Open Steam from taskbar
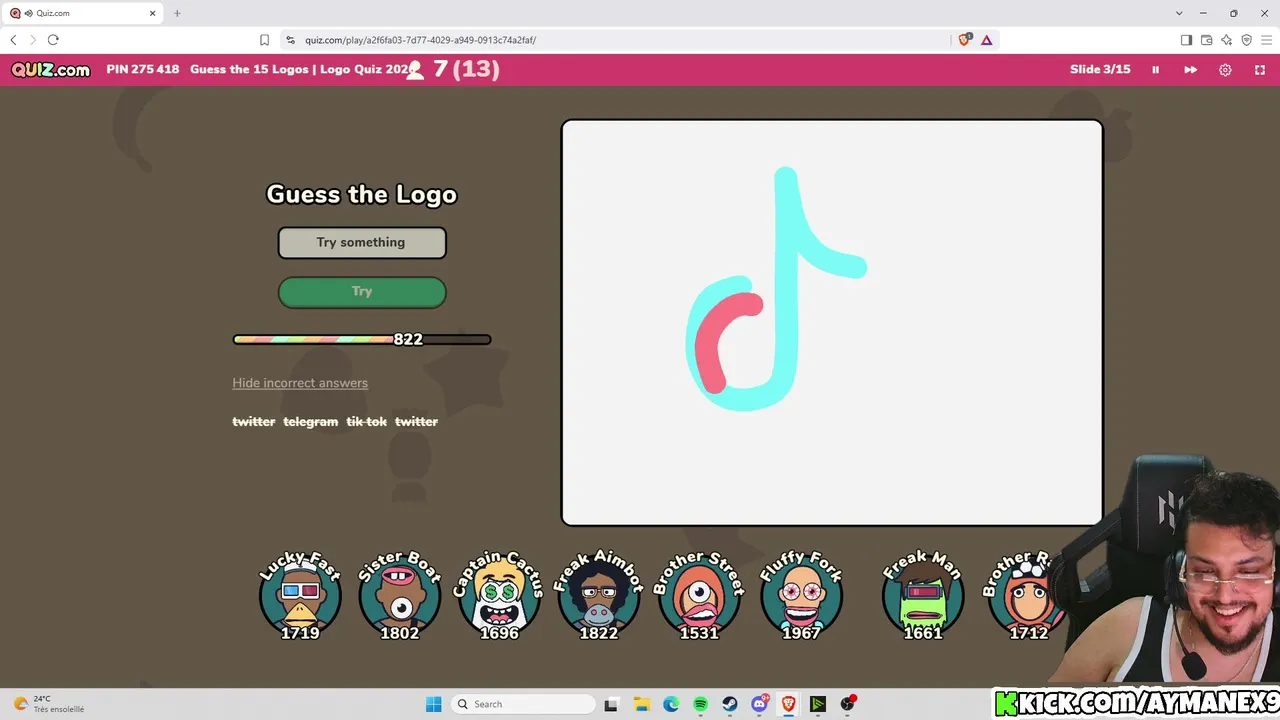Image resolution: width=1280 pixels, height=720 pixels. [730, 704]
